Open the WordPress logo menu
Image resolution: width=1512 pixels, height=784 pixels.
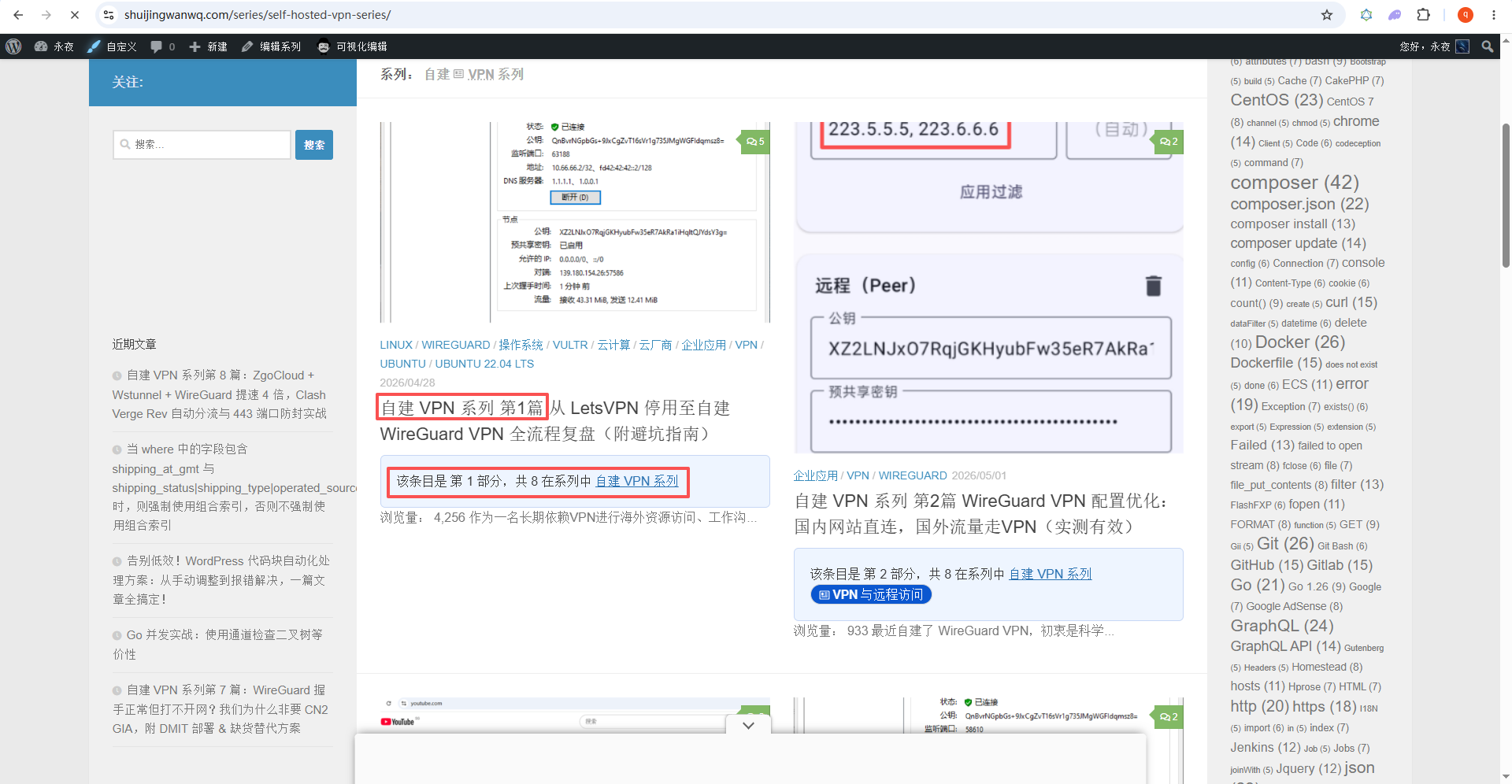[13, 46]
